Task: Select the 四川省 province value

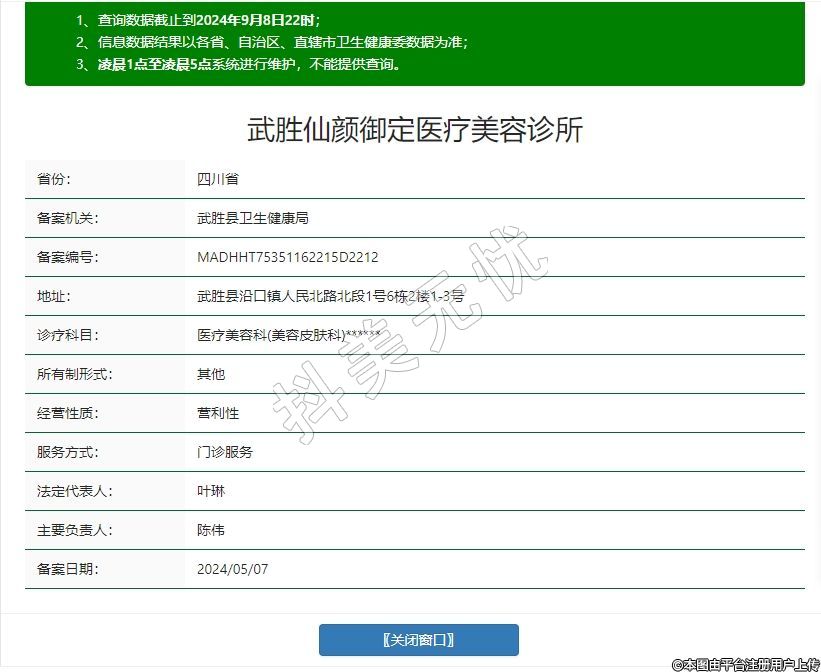Action: [x=217, y=179]
